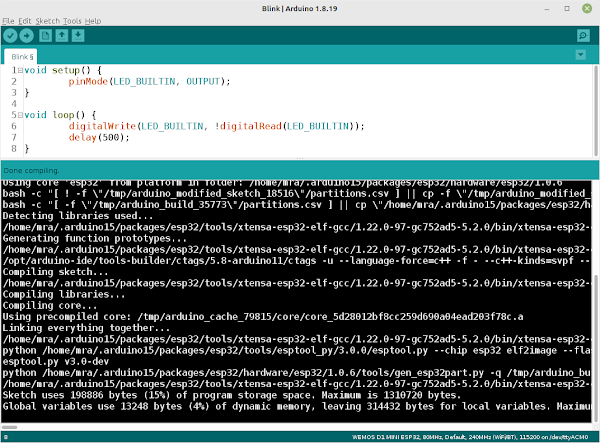Open the Edit menu
The height and width of the screenshot is (443, 600).
click(x=25, y=21)
